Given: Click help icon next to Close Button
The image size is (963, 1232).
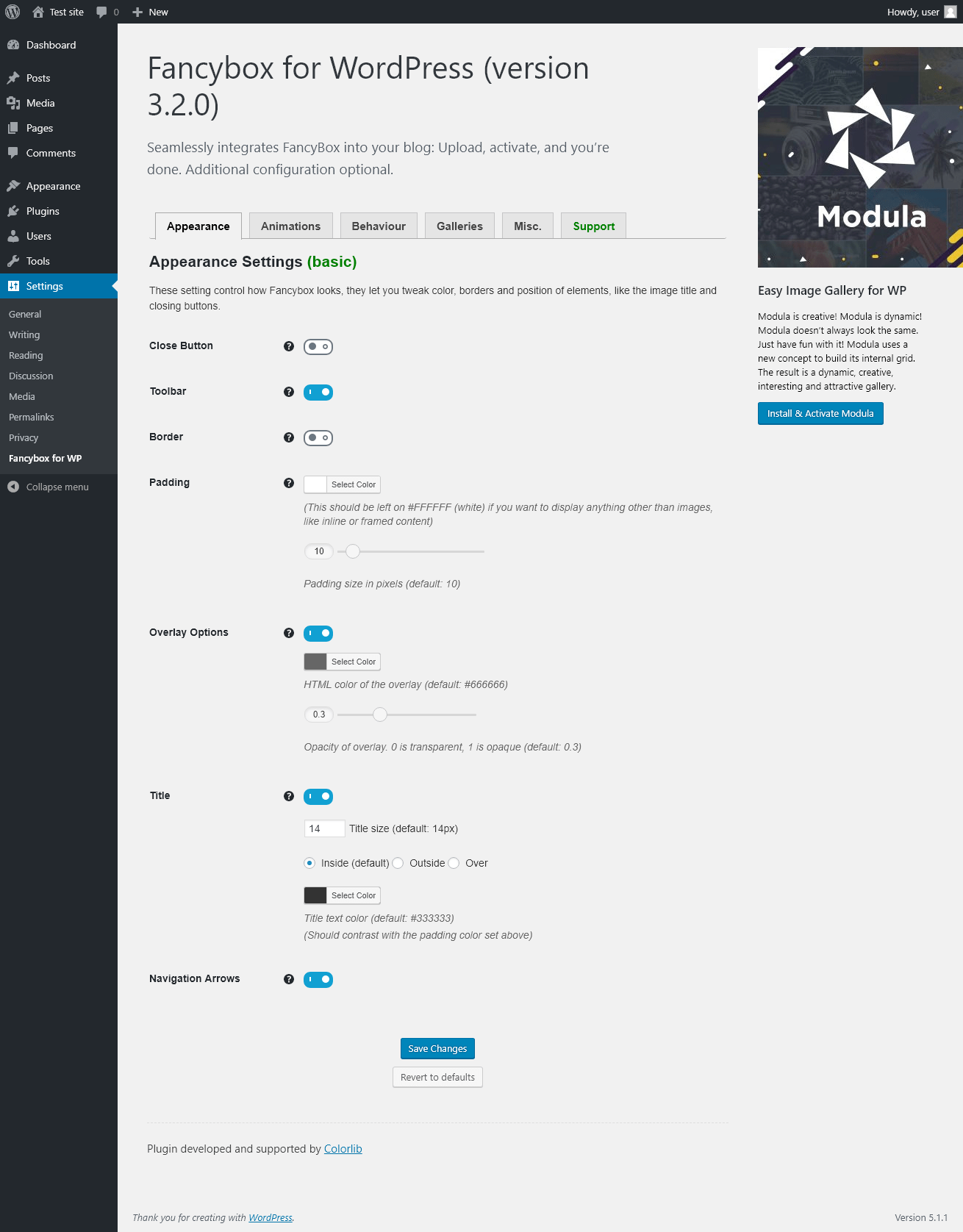Looking at the screenshot, I should [289, 346].
